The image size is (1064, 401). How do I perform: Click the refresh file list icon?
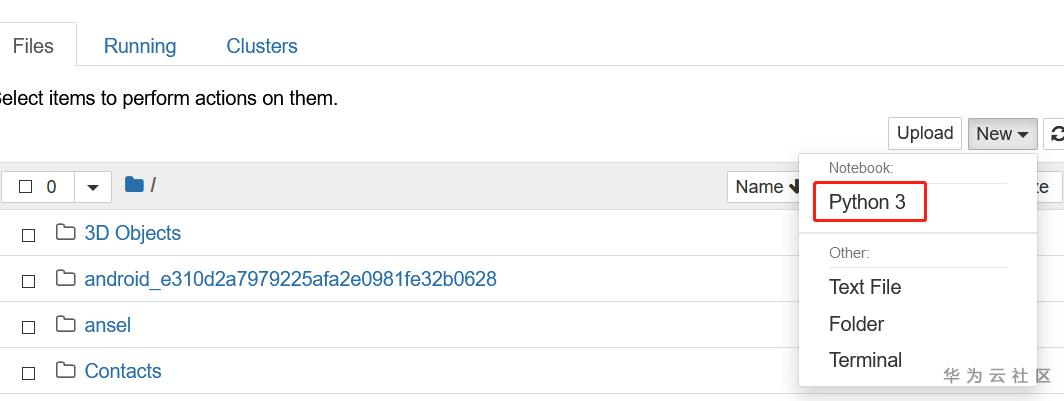(x=1055, y=134)
